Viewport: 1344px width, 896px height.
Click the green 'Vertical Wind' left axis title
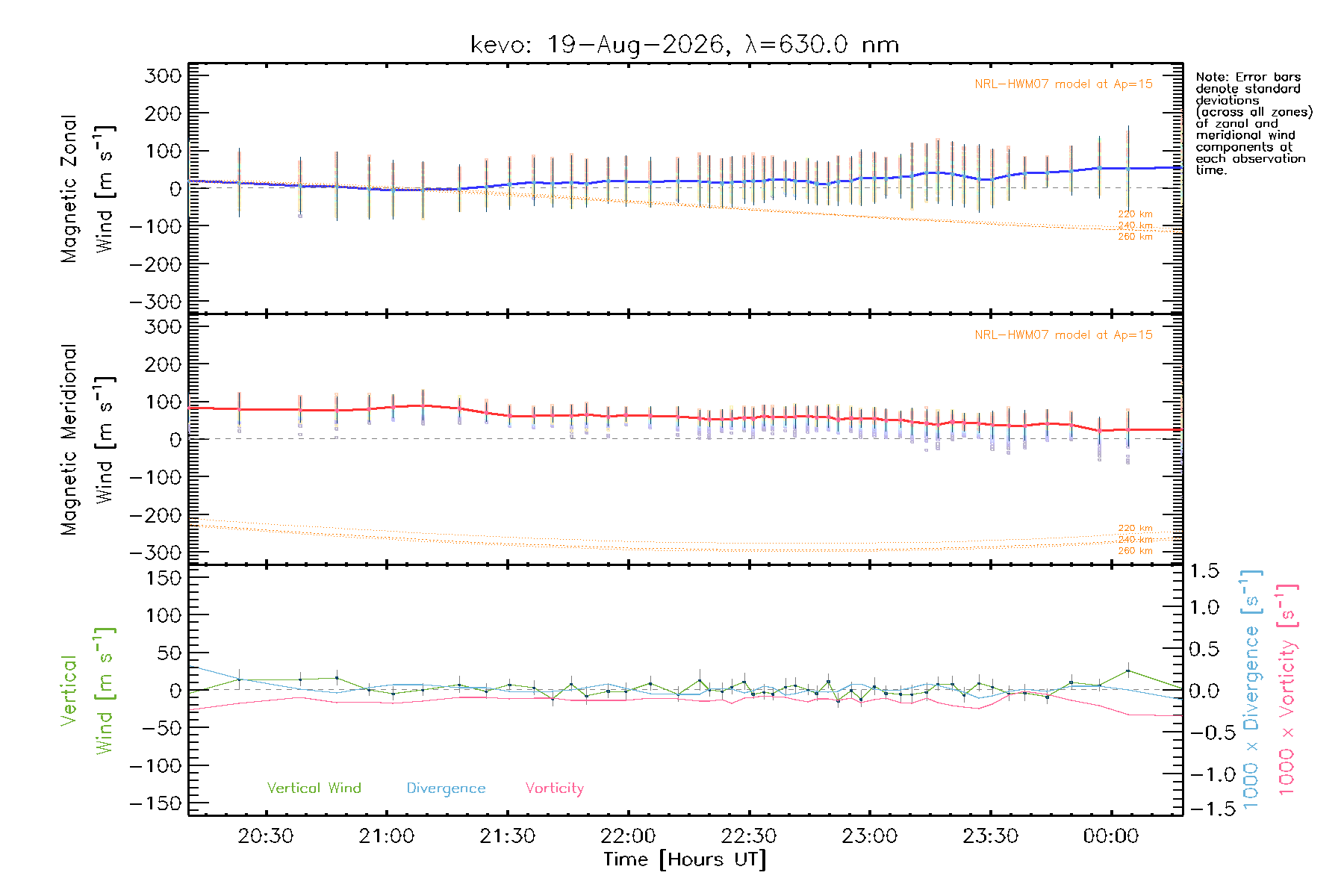(x=88, y=691)
